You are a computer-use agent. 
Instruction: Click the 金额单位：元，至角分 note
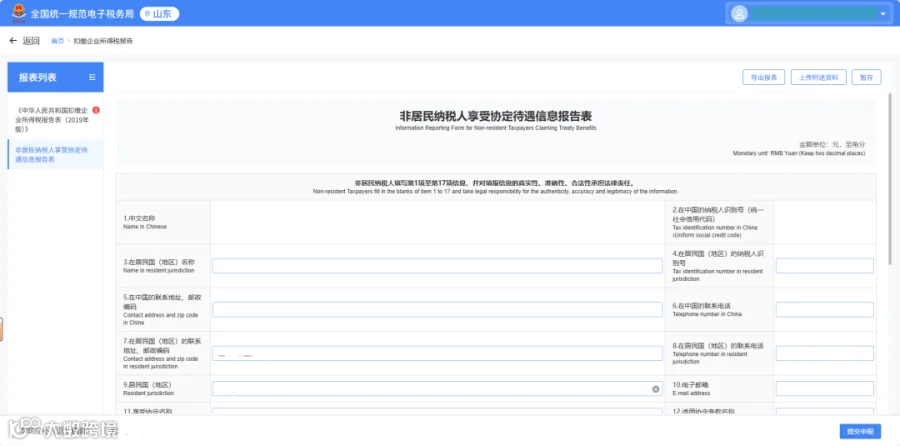coord(832,145)
